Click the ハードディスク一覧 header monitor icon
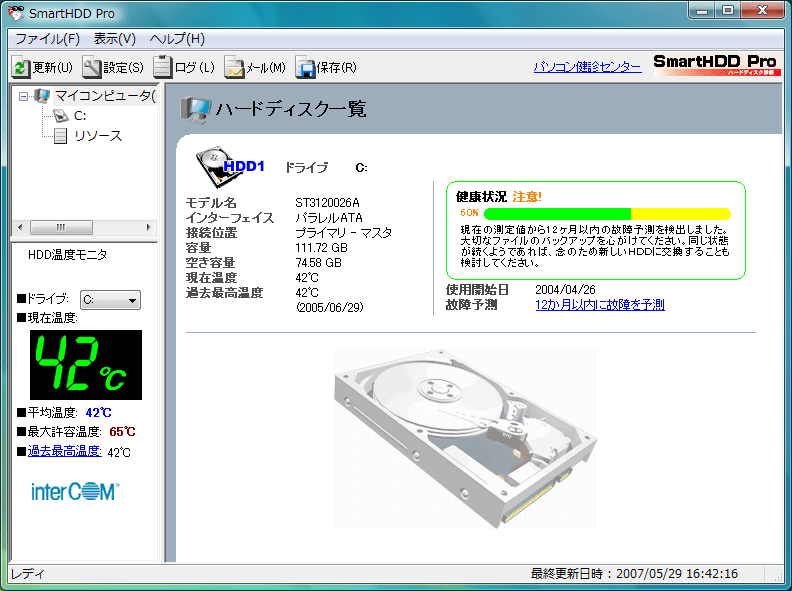792x591 pixels. (195, 110)
